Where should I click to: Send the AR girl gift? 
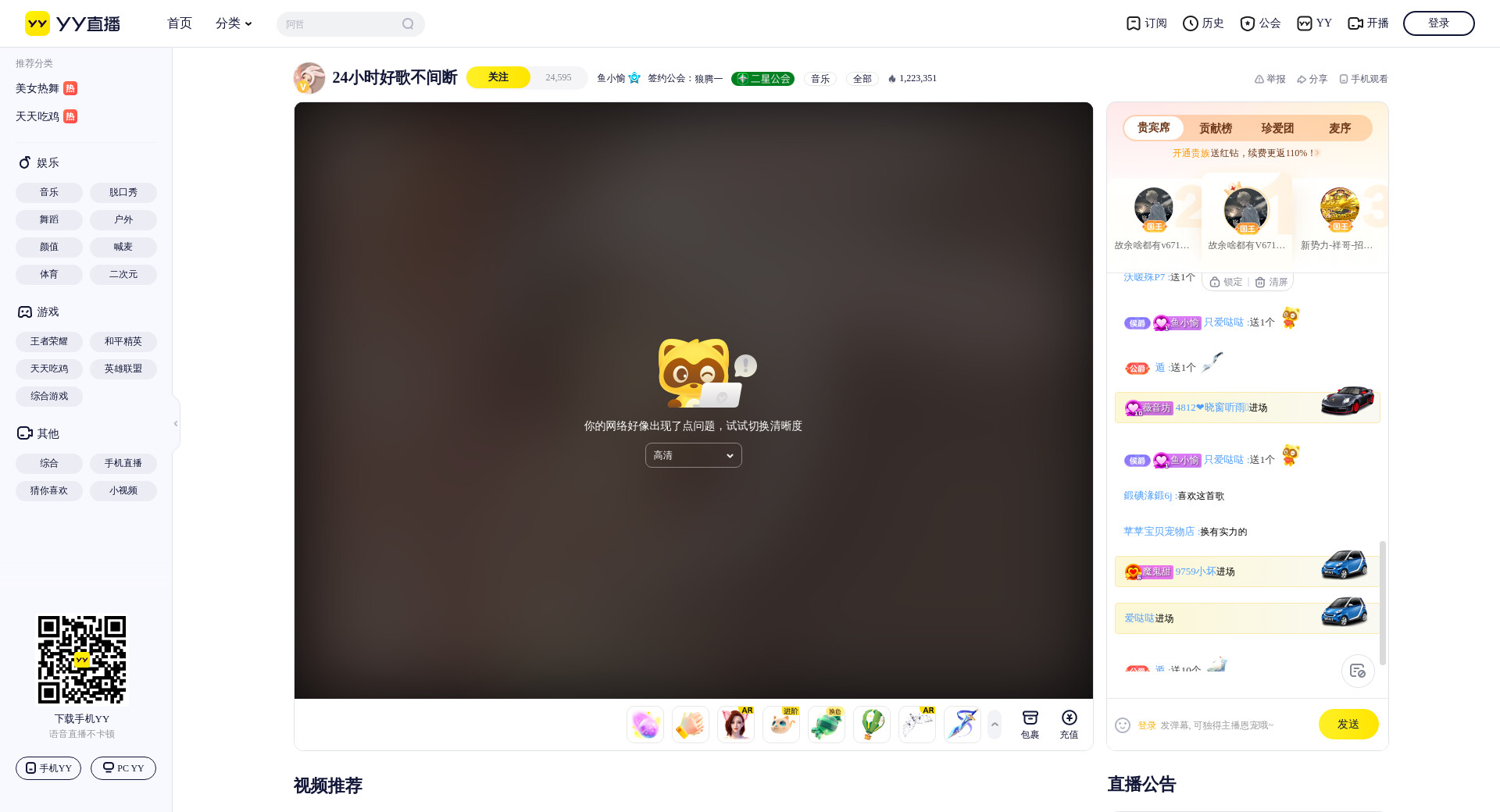[x=735, y=725]
